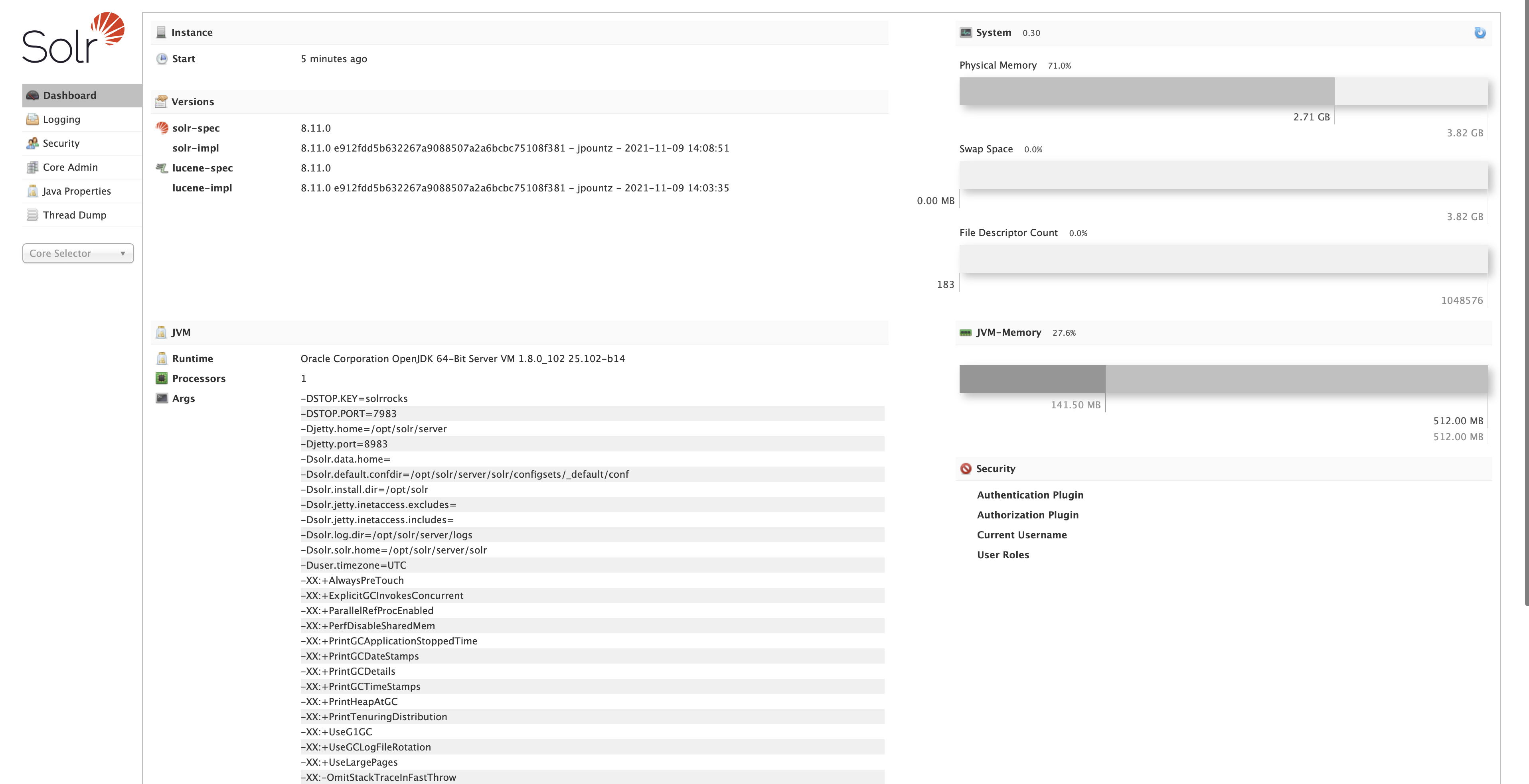This screenshot has height=784, width=1529.
Task: Click the page vertical scrollbar
Action: point(1526,302)
